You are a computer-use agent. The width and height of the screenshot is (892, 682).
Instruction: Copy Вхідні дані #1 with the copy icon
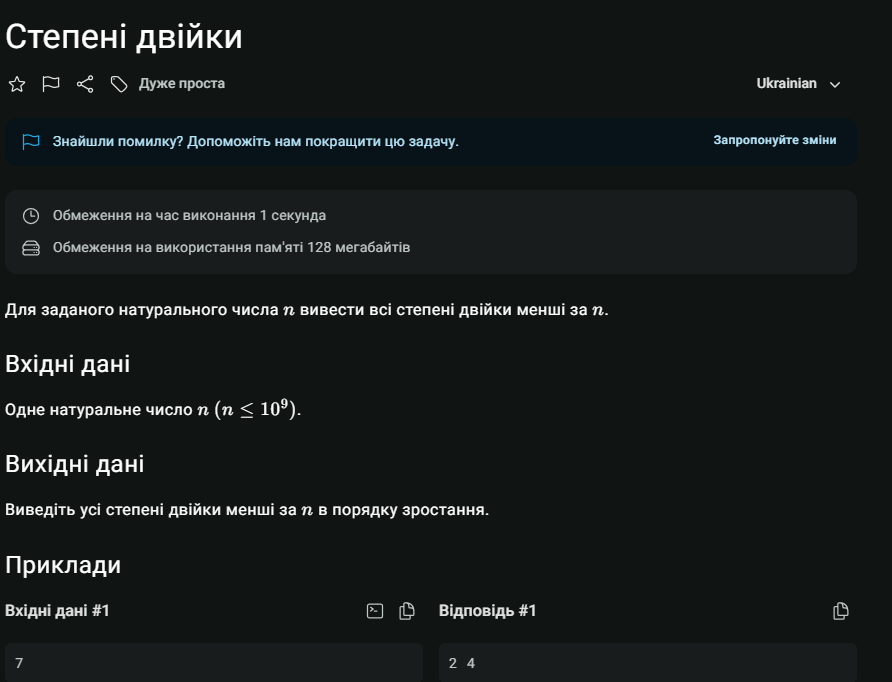tap(407, 611)
